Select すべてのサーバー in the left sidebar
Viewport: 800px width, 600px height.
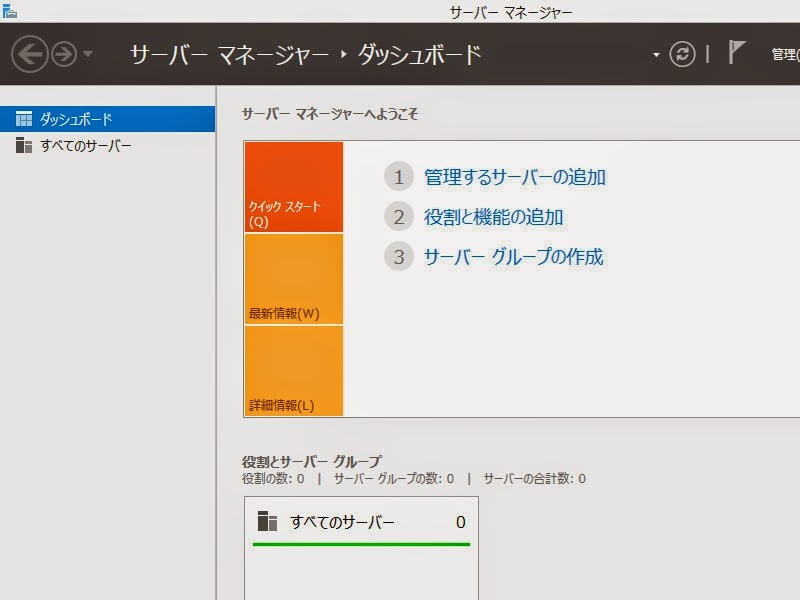[x=108, y=145]
